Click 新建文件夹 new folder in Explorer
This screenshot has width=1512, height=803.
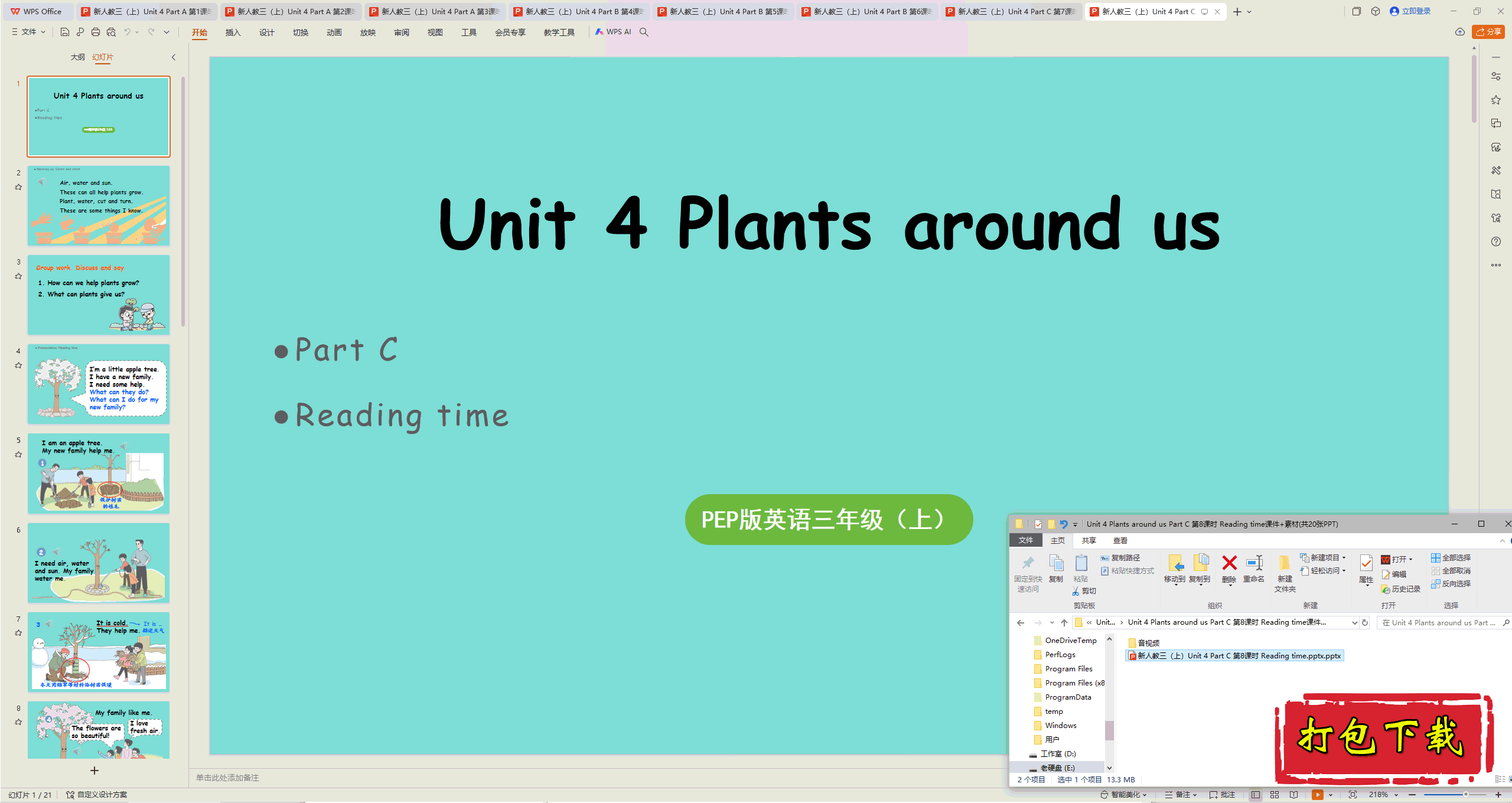click(x=1285, y=573)
